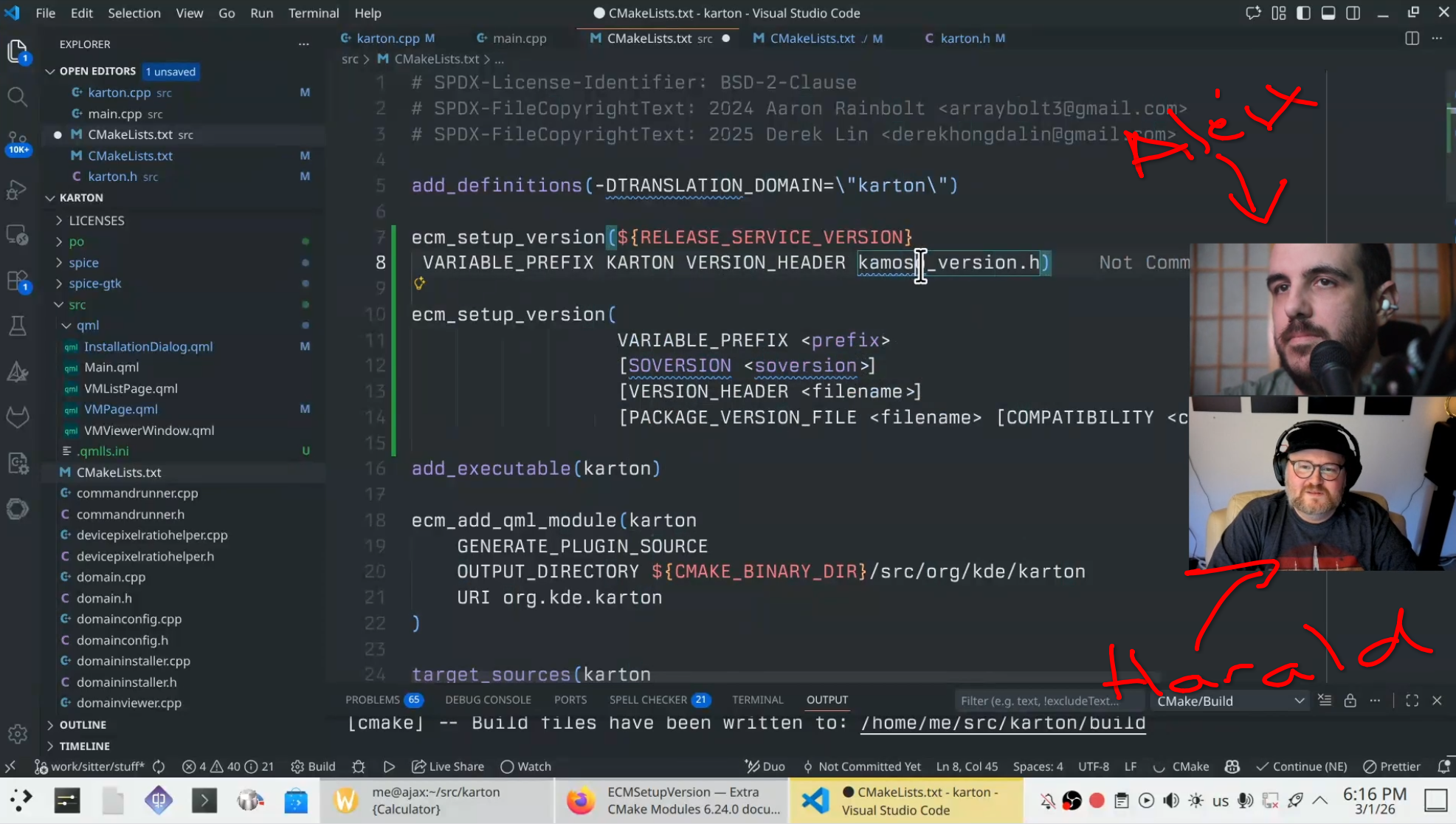Switch to the karton.h editor tab
This screenshot has height=824, width=1456.
pos(964,38)
